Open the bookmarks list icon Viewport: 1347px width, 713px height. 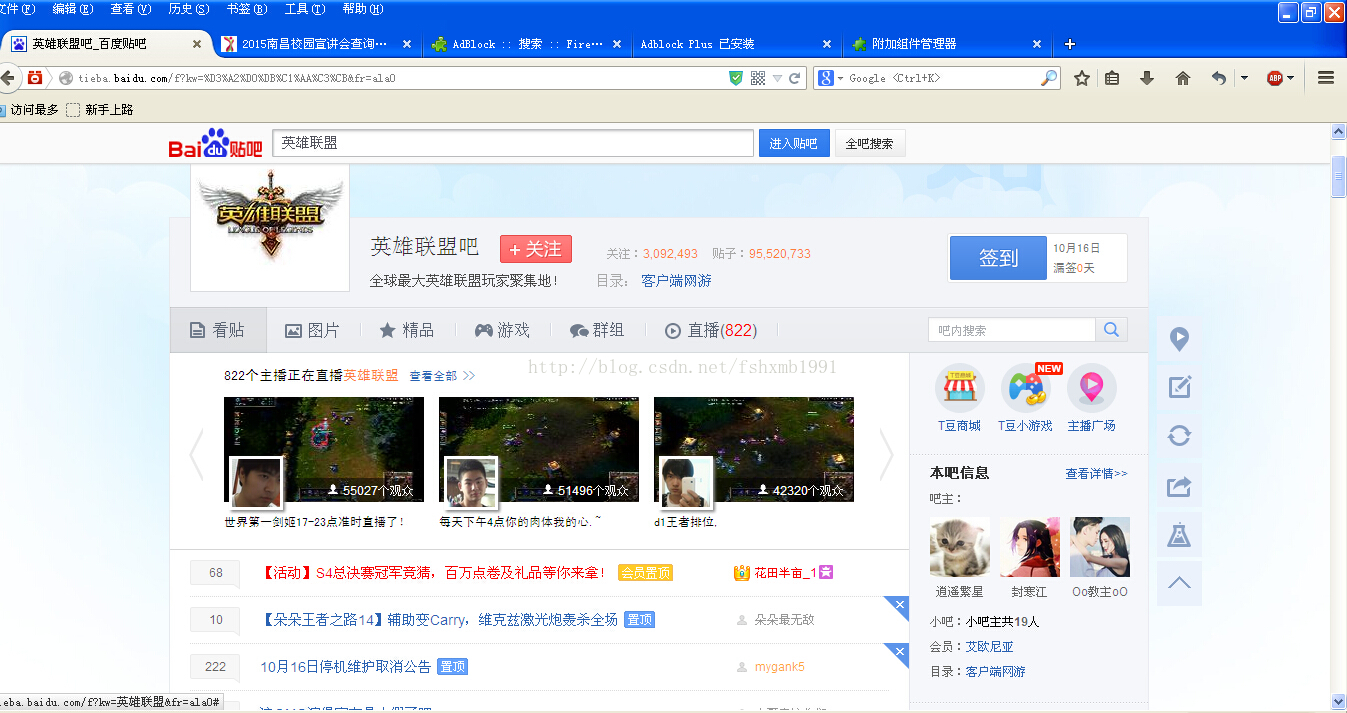1112,78
